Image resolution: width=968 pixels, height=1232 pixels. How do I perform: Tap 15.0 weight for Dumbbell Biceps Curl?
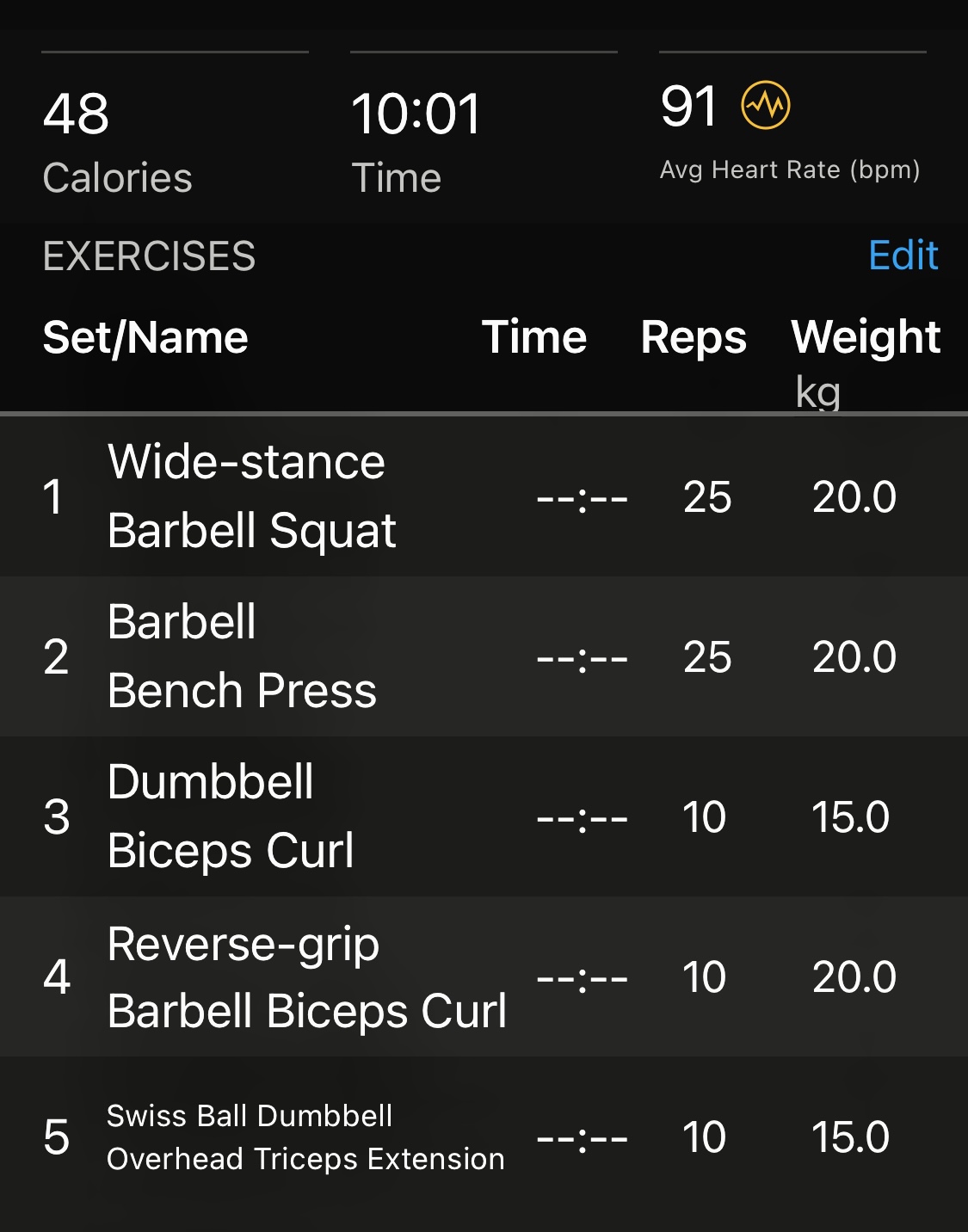coord(850,817)
